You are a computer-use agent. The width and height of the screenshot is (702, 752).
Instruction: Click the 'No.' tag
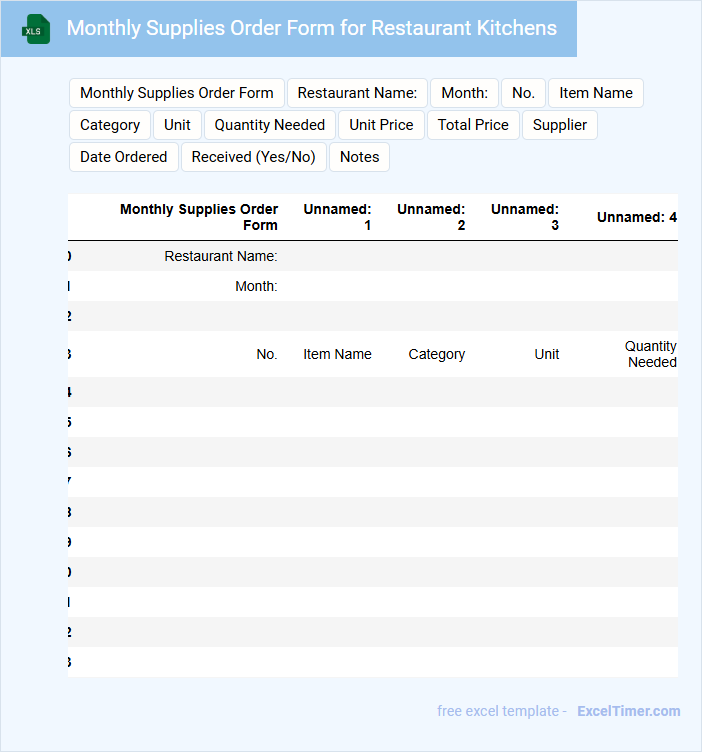[x=523, y=93]
